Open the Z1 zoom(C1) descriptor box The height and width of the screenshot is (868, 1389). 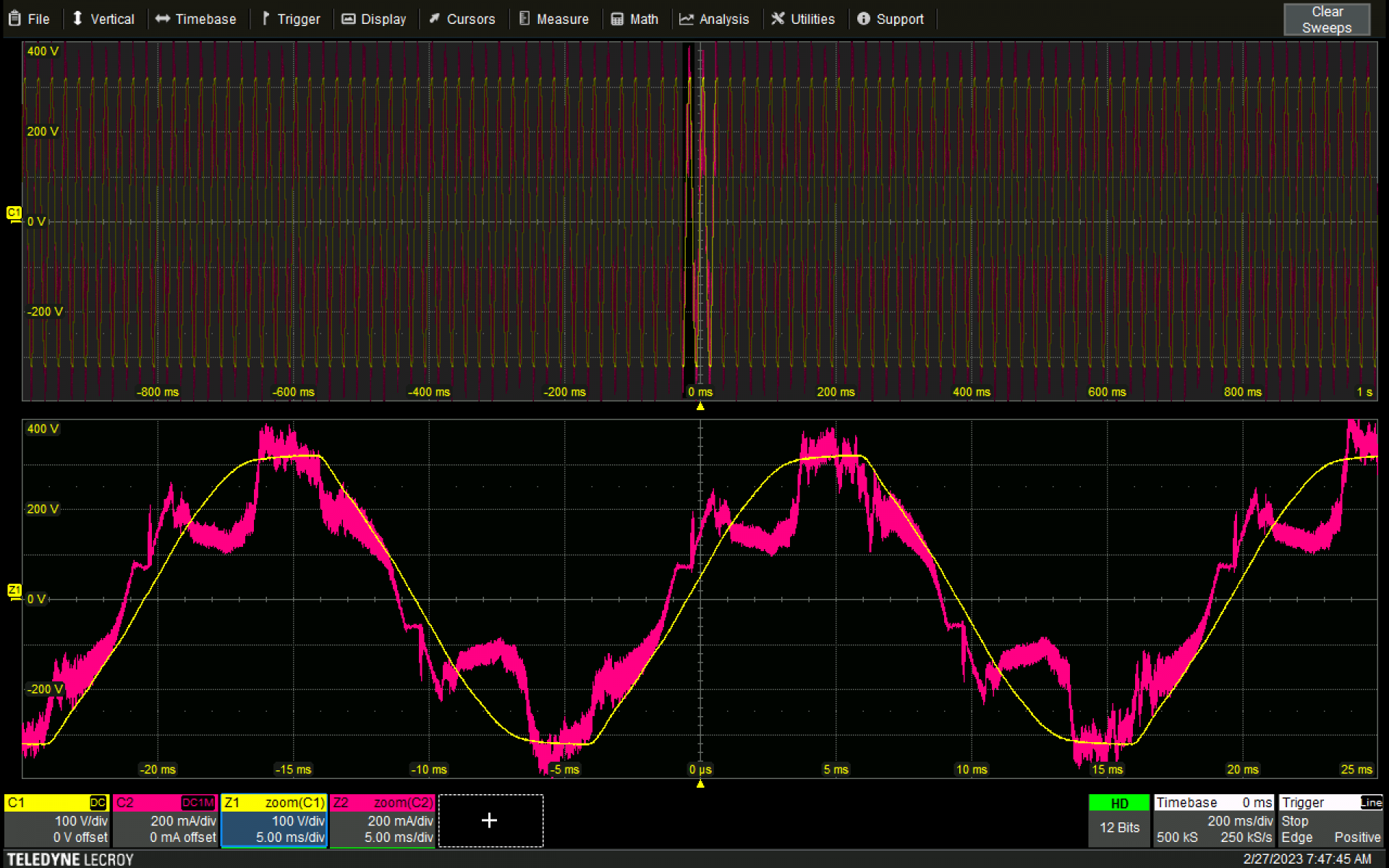coord(274,820)
